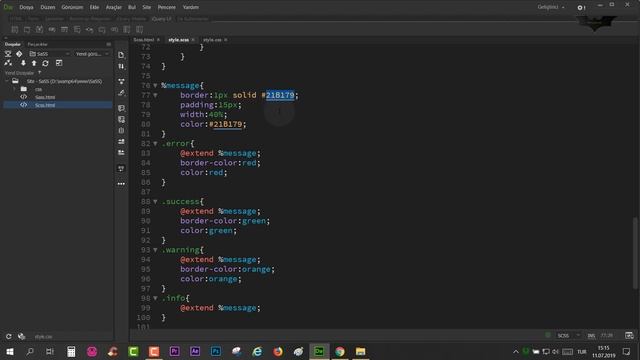
Task: Click selected hex color 21B179 on line 77
Action: (280, 96)
